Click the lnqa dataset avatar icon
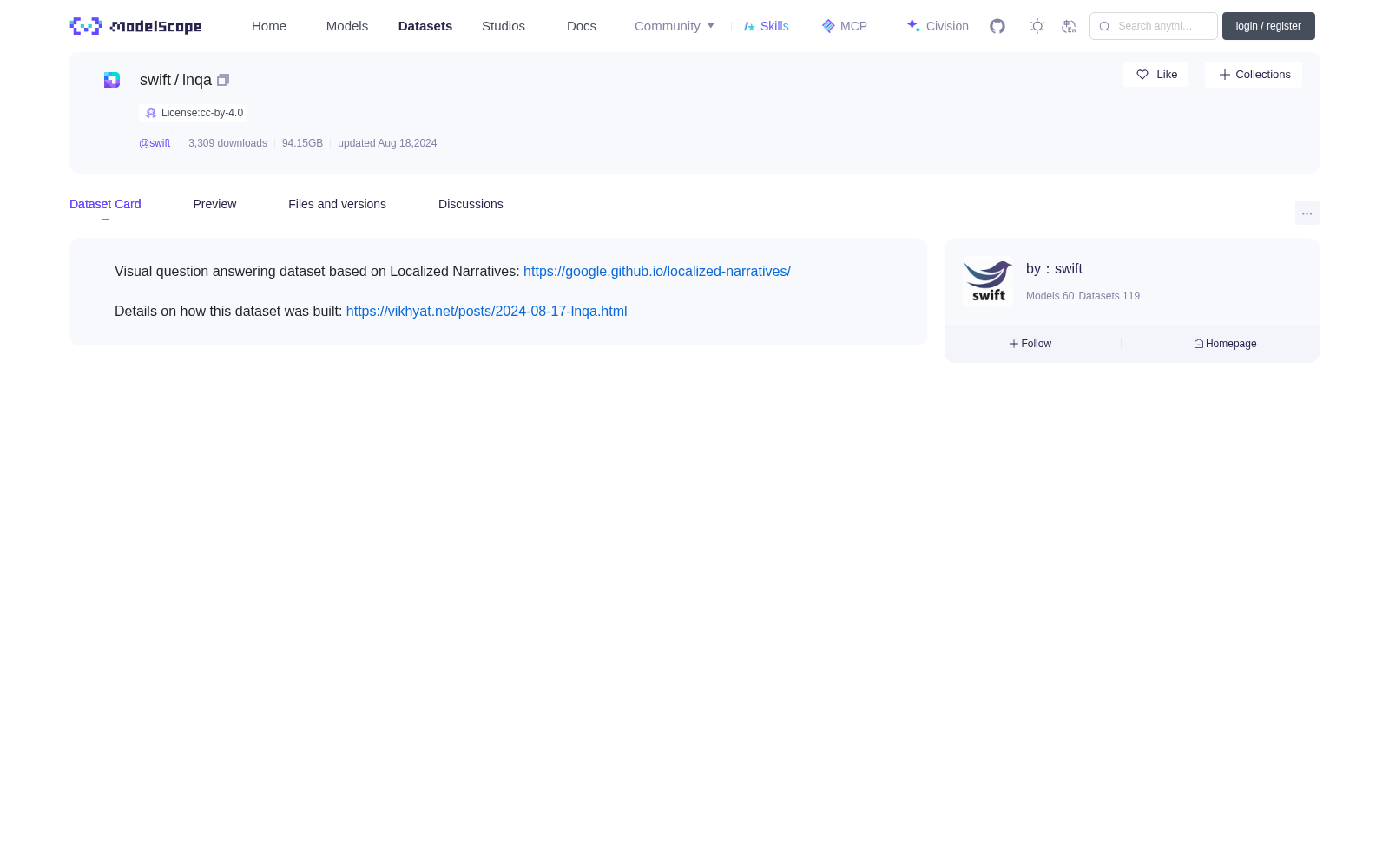1389x868 pixels. coord(112,80)
